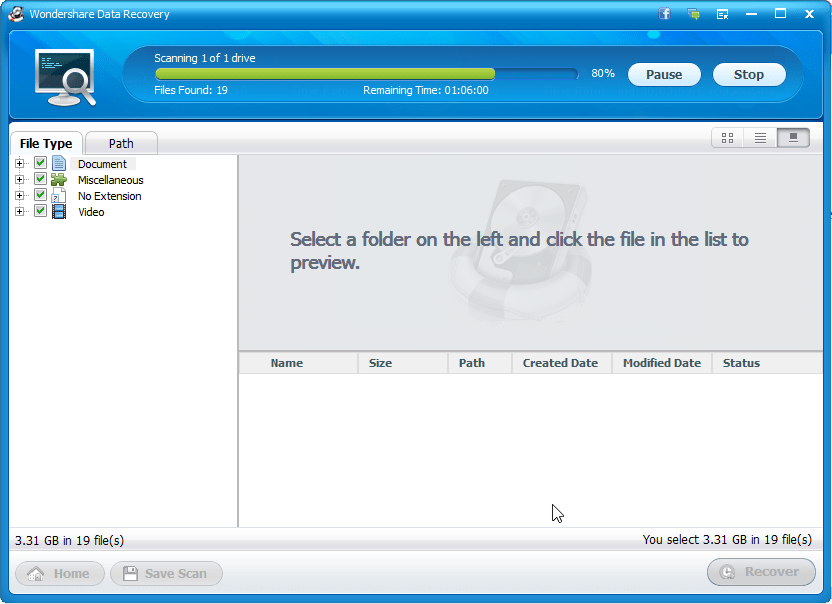Expand the Document tree node
This screenshot has height=604, width=832.
tap(20, 163)
